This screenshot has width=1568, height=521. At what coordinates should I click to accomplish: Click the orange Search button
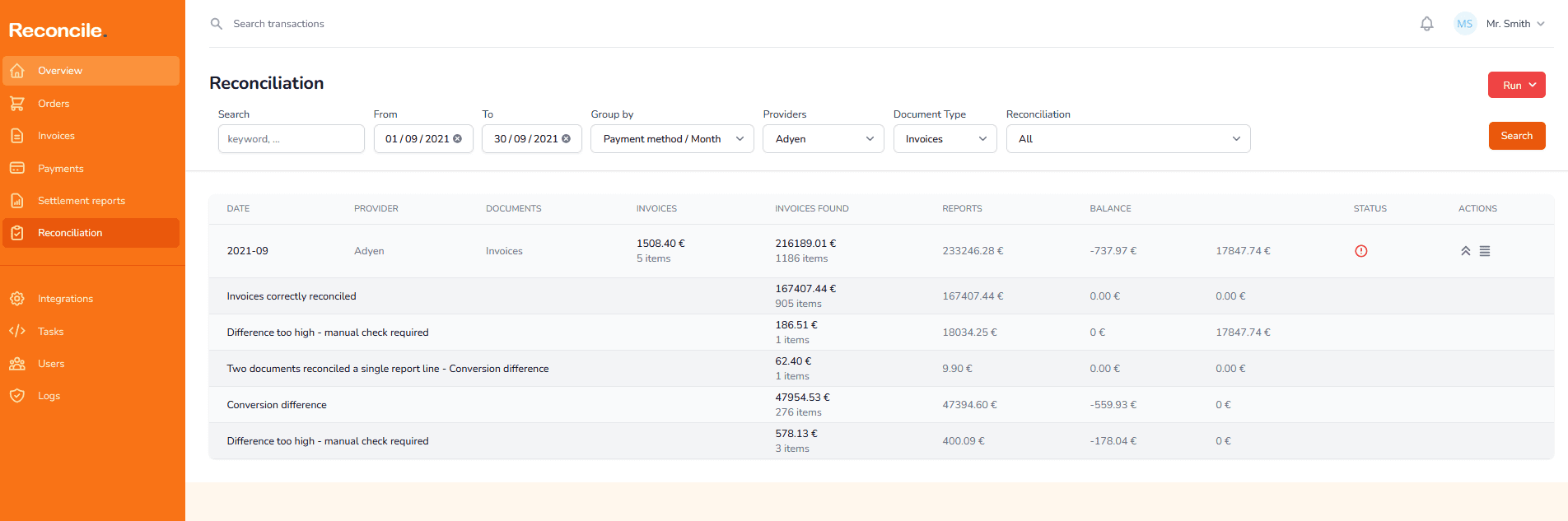(x=1517, y=136)
